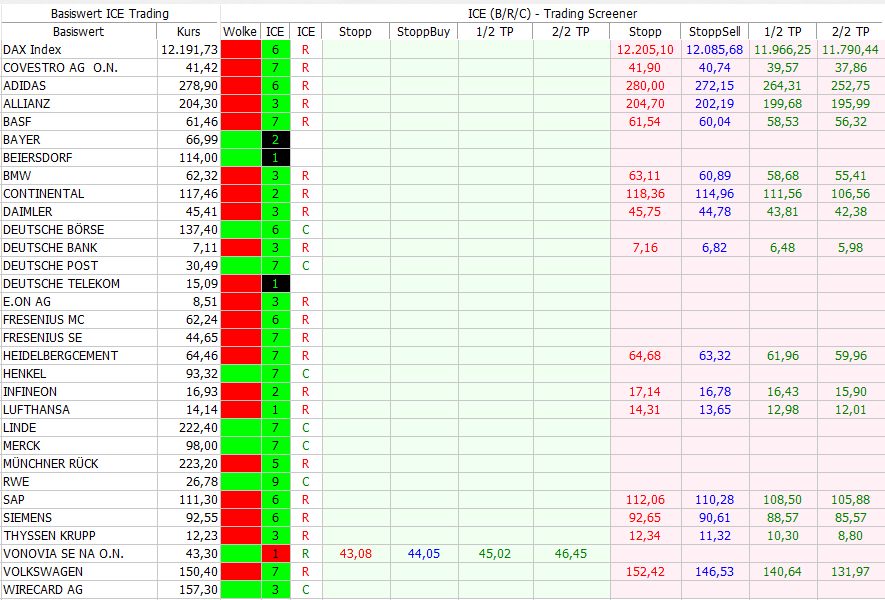Click the 'HENKEL' entry
Image resolution: width=885 pixels, height=600 pixels.
pyautogui.click(x=24, y=374)
